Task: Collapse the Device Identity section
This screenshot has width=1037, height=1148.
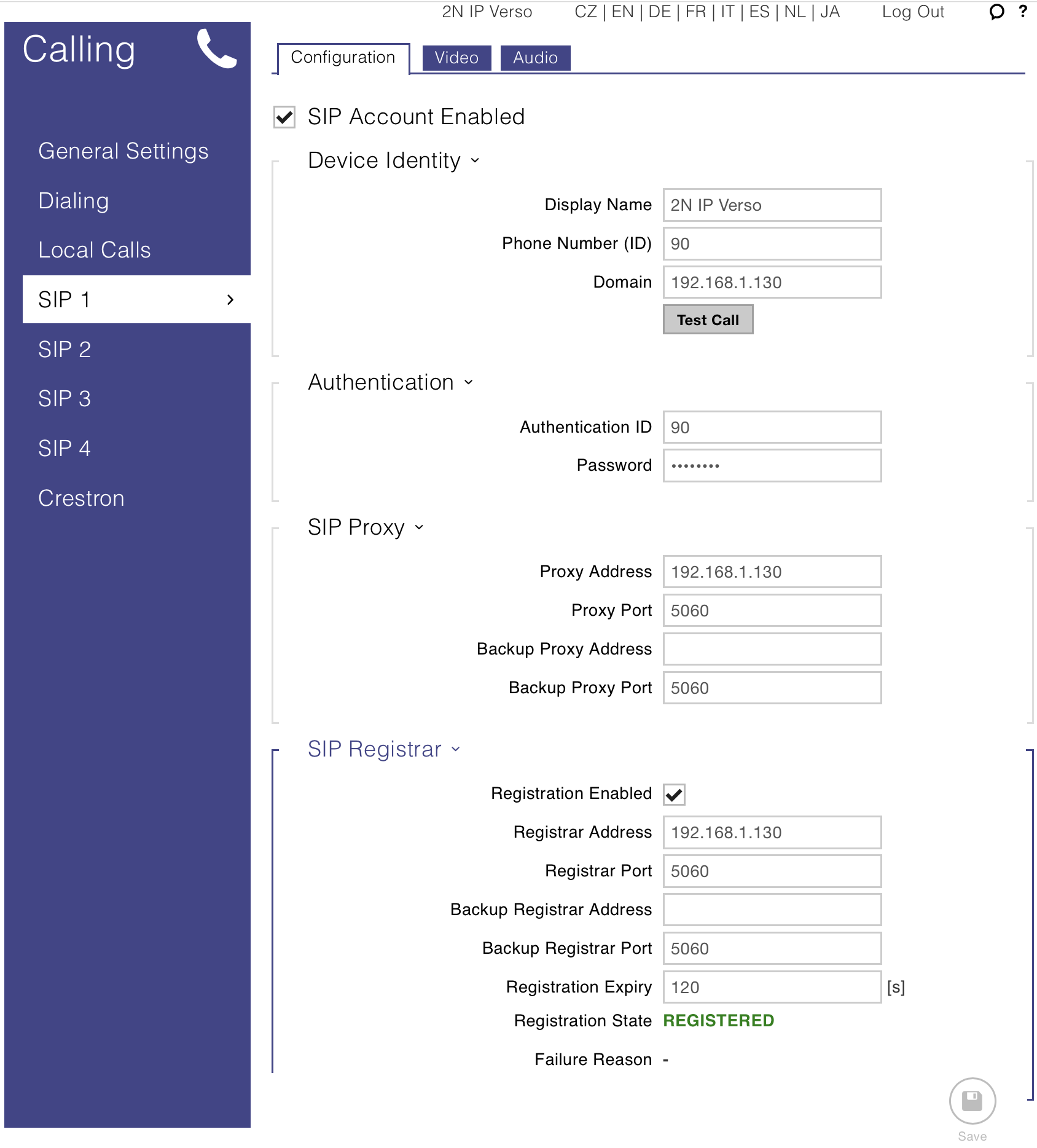Action: (475, 160)
